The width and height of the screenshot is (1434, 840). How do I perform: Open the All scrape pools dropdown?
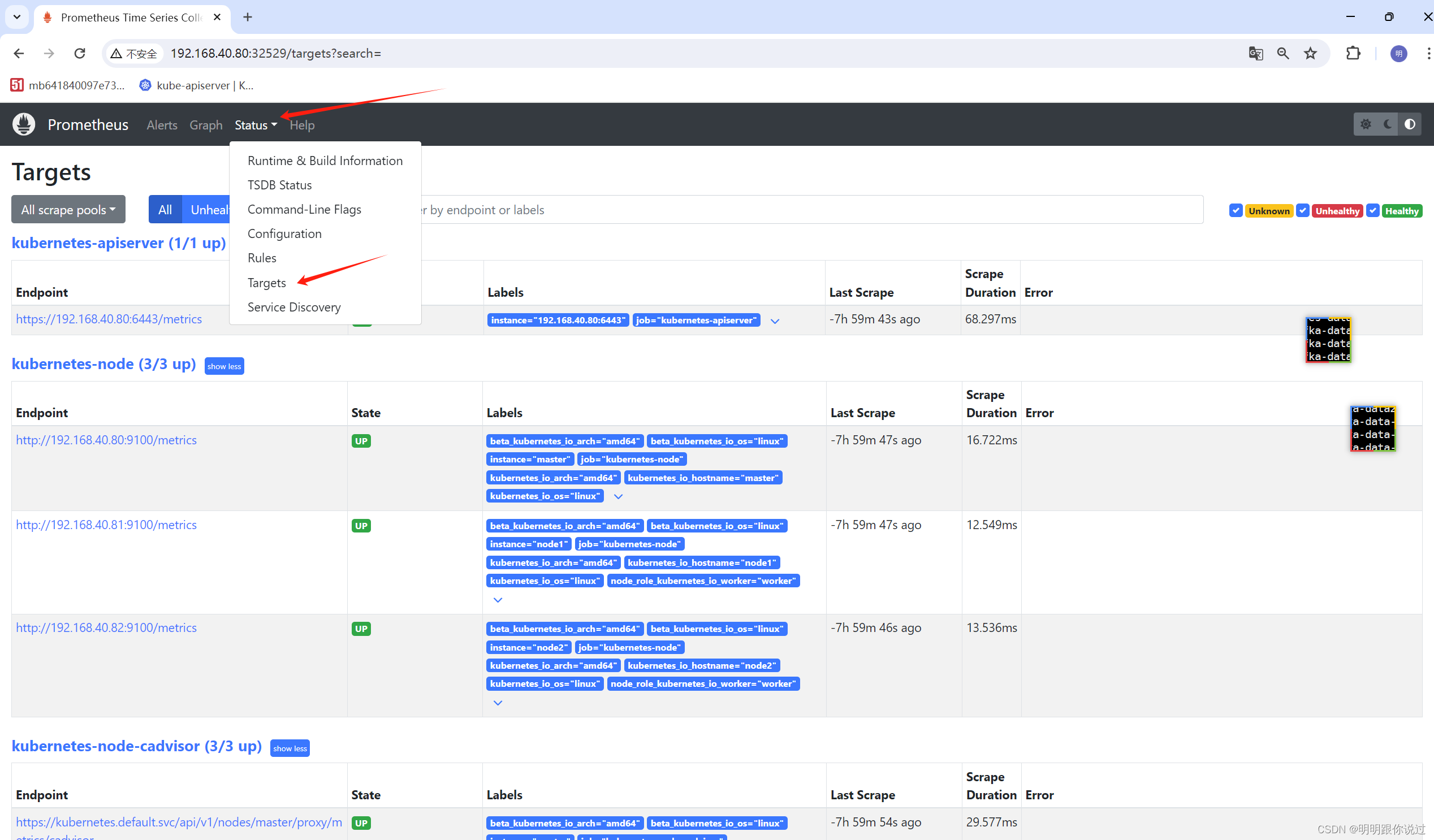coord(68,210)
